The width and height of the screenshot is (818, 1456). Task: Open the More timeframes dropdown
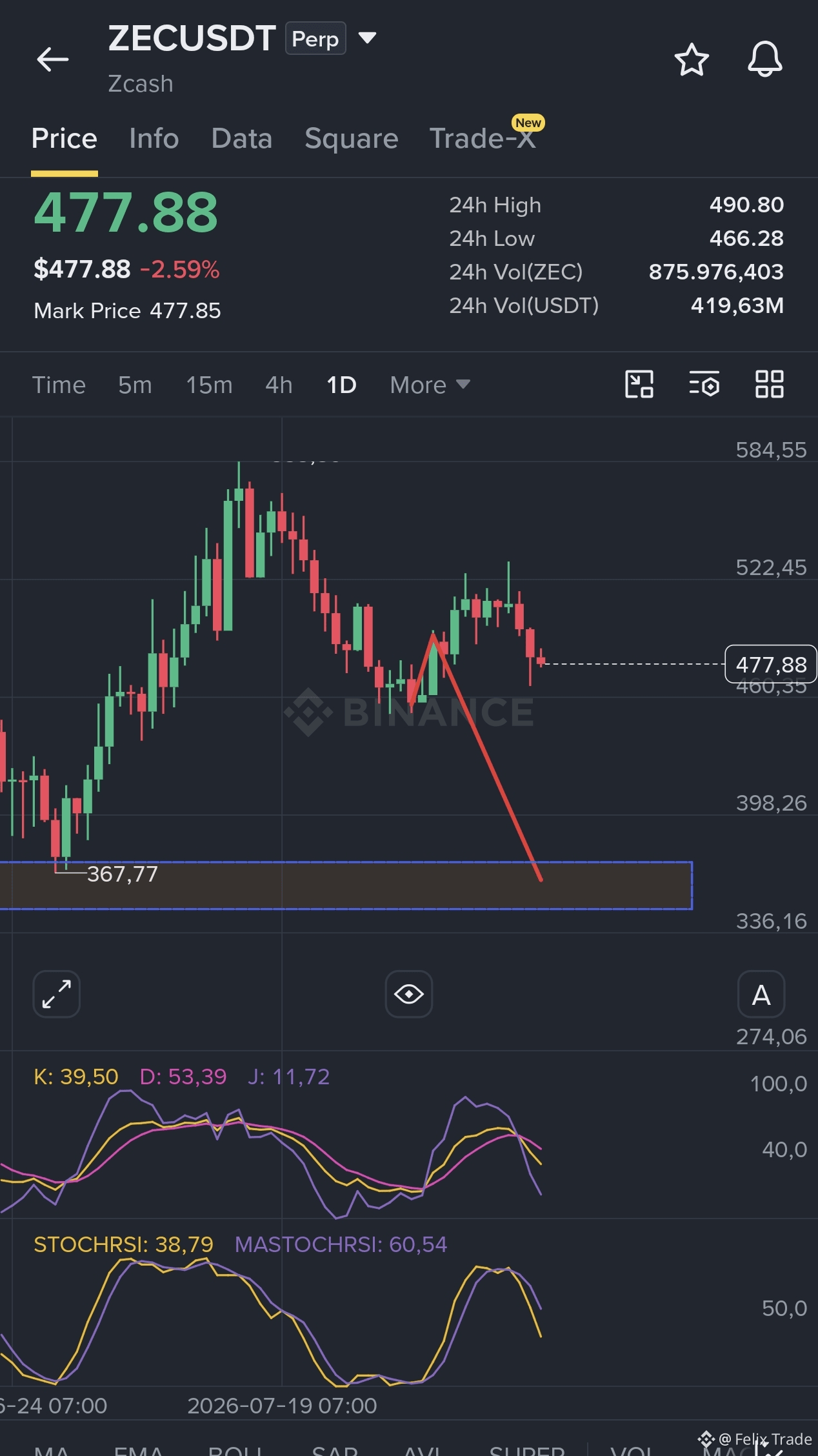point(430,385)
